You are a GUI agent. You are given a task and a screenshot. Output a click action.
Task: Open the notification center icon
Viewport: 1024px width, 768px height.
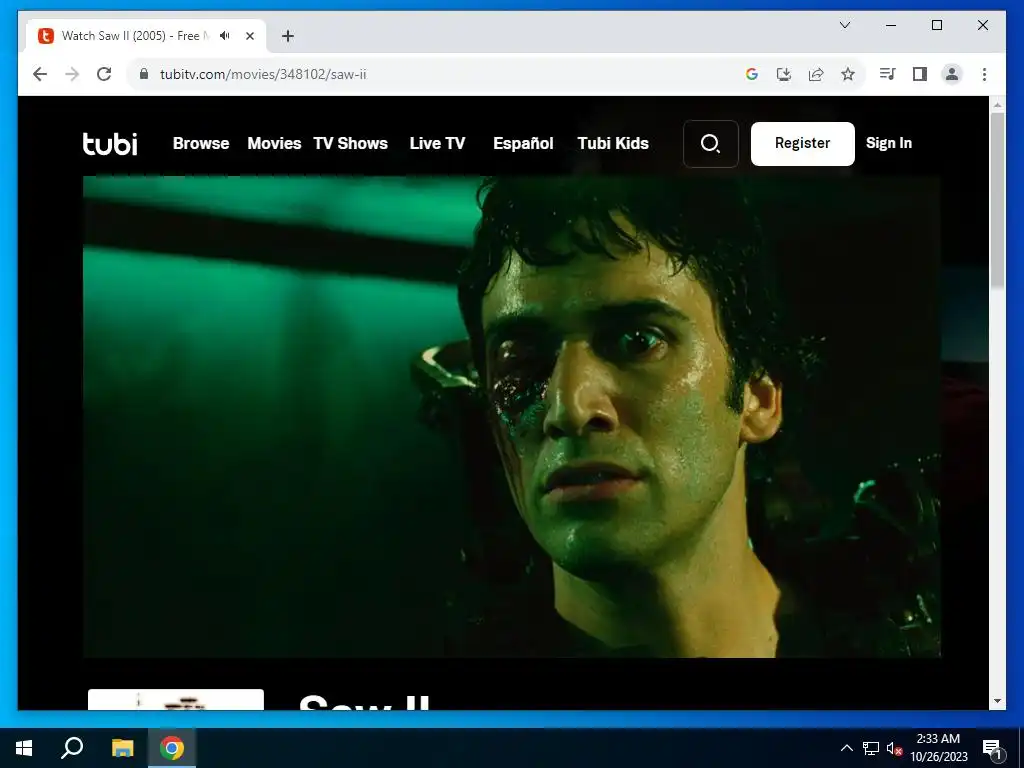[993, 748]
